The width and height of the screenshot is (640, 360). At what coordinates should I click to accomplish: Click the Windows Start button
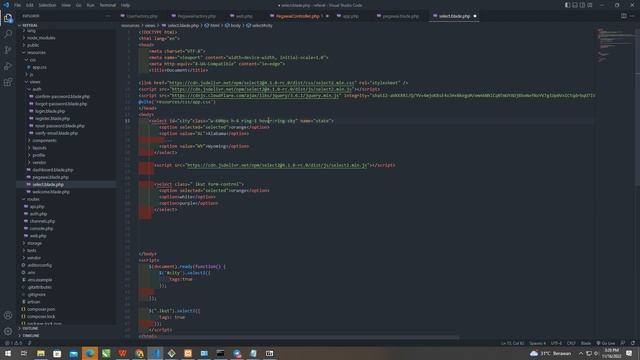coord(8,353)
